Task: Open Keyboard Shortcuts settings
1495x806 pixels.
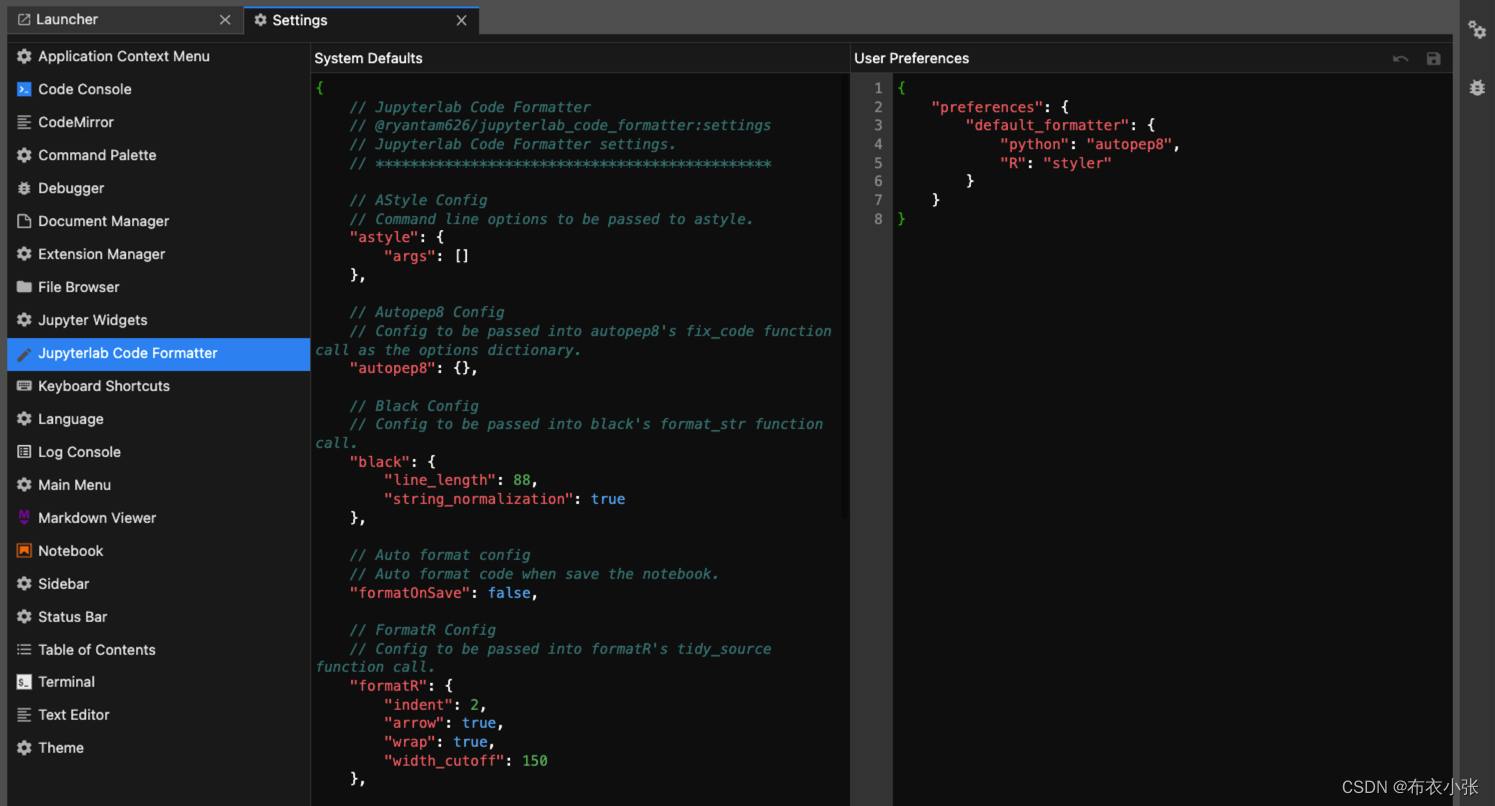Action: click(x=159, y=387)
